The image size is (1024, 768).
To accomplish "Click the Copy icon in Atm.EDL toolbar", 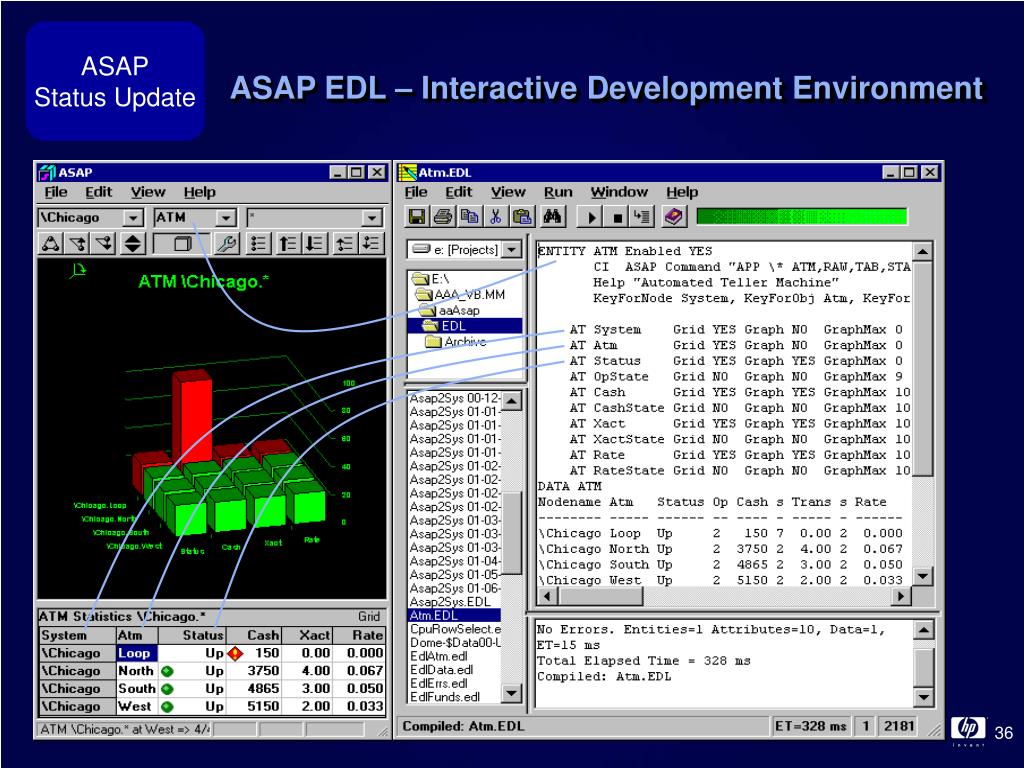I will 469,217.
